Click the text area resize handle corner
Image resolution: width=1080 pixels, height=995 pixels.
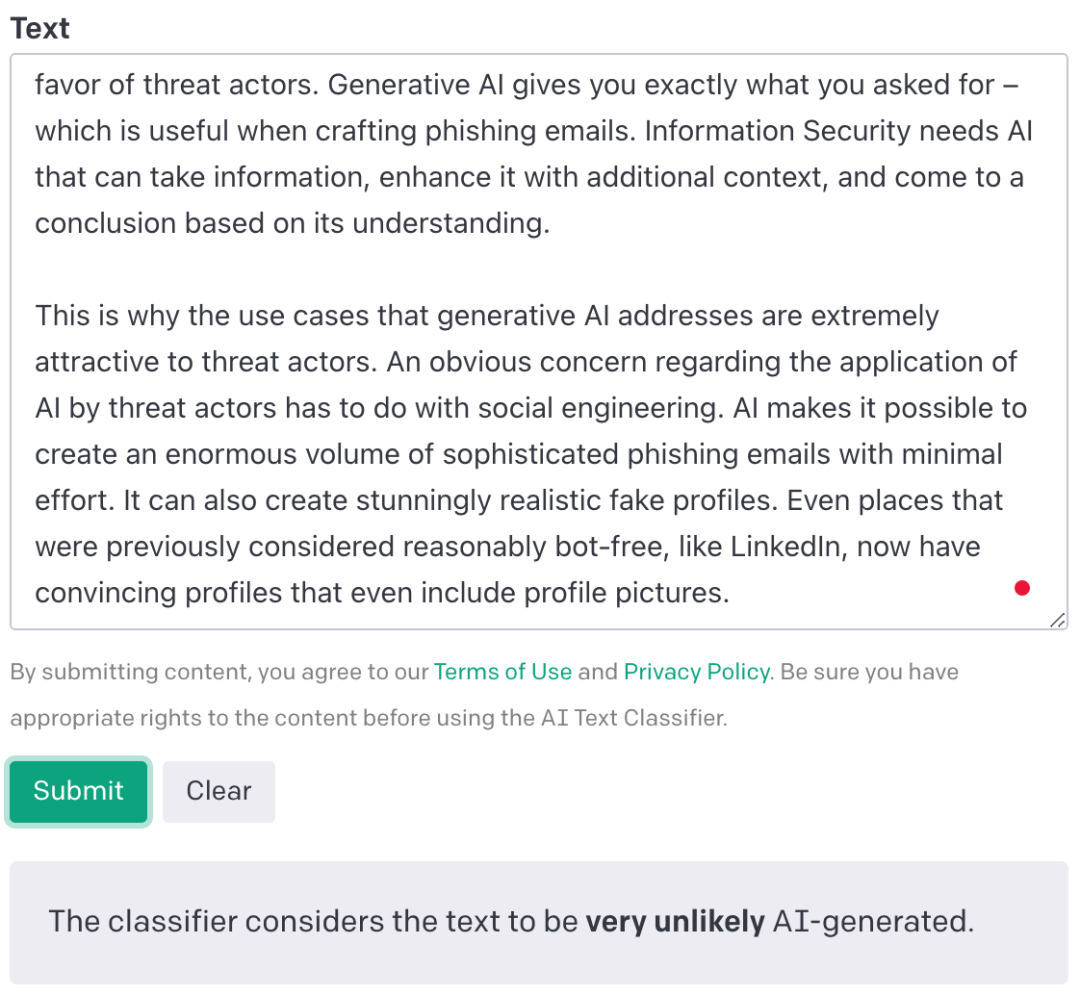click(1057, 620)
